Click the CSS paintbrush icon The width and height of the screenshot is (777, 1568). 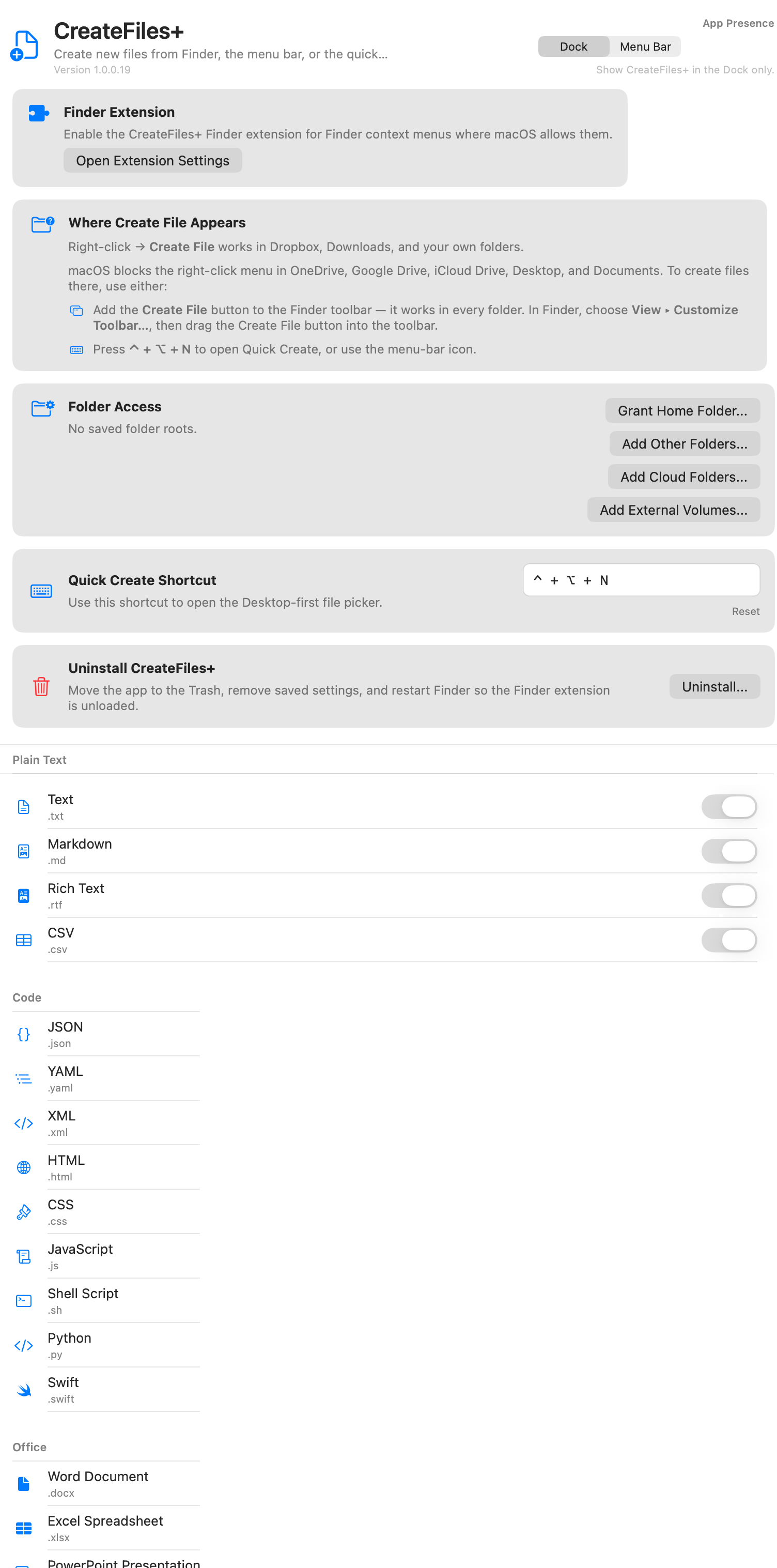(24, 1212)
